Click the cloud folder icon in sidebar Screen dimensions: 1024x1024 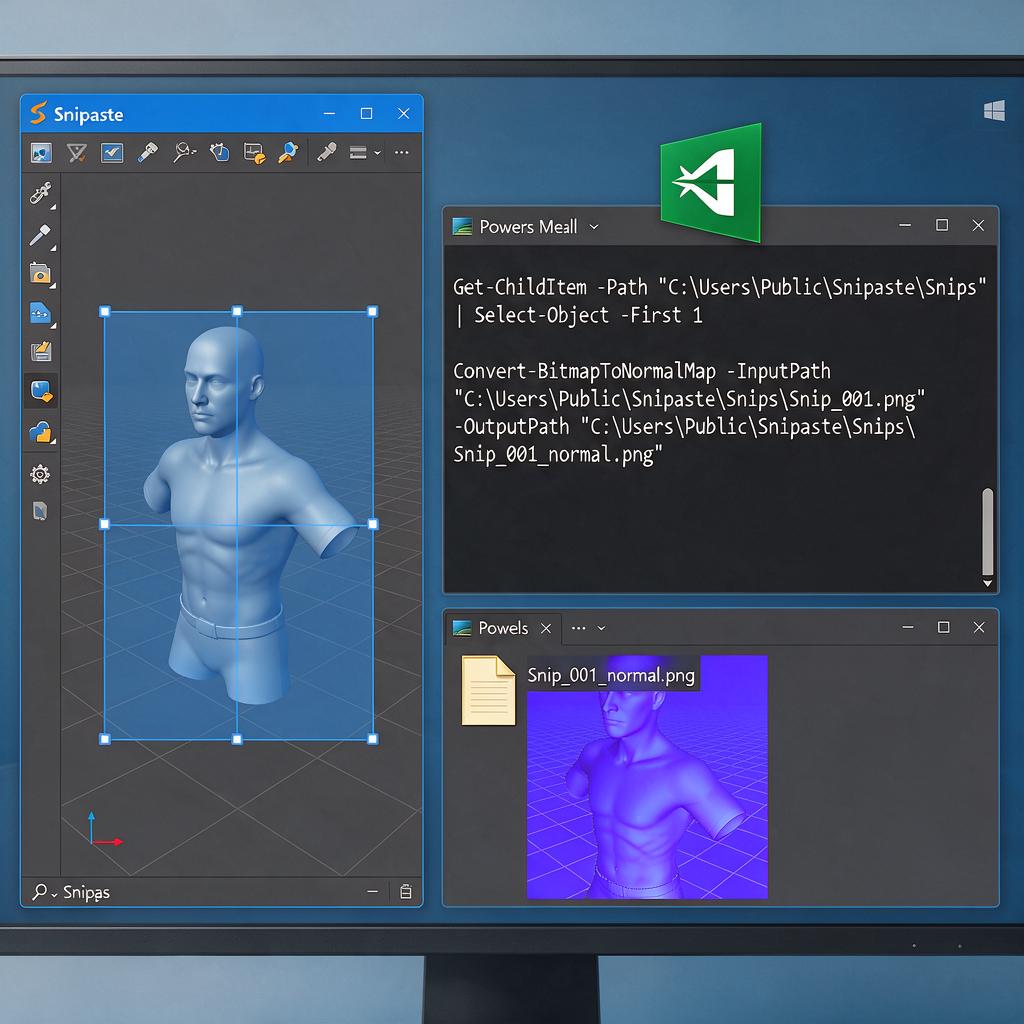point(40,432)
